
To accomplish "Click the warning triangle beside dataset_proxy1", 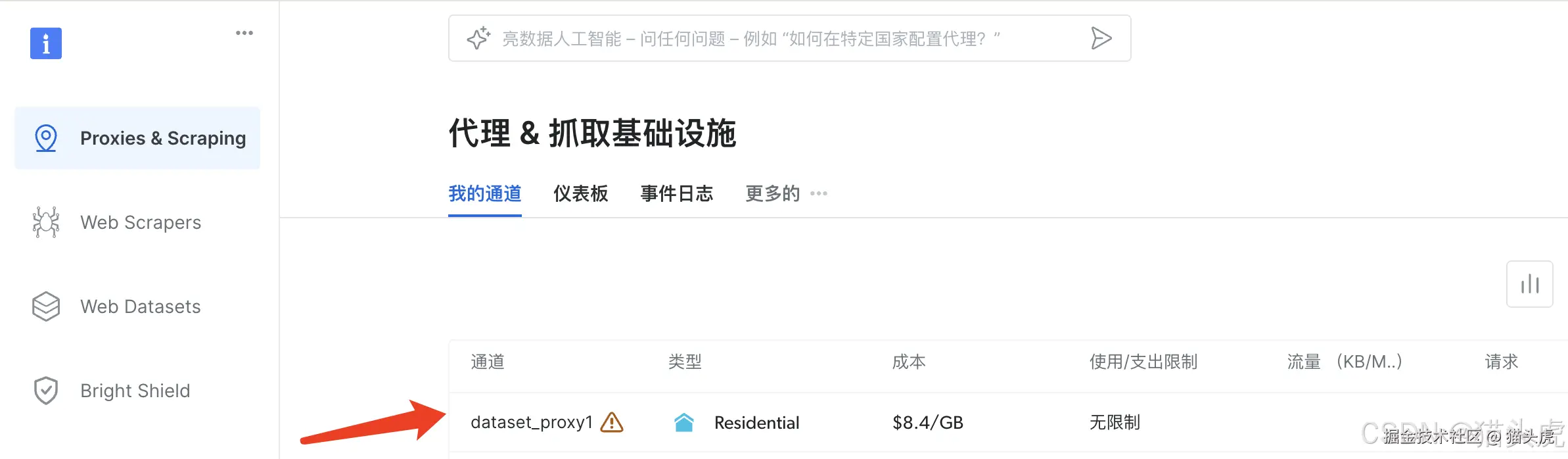I will [x=612, y=423].
